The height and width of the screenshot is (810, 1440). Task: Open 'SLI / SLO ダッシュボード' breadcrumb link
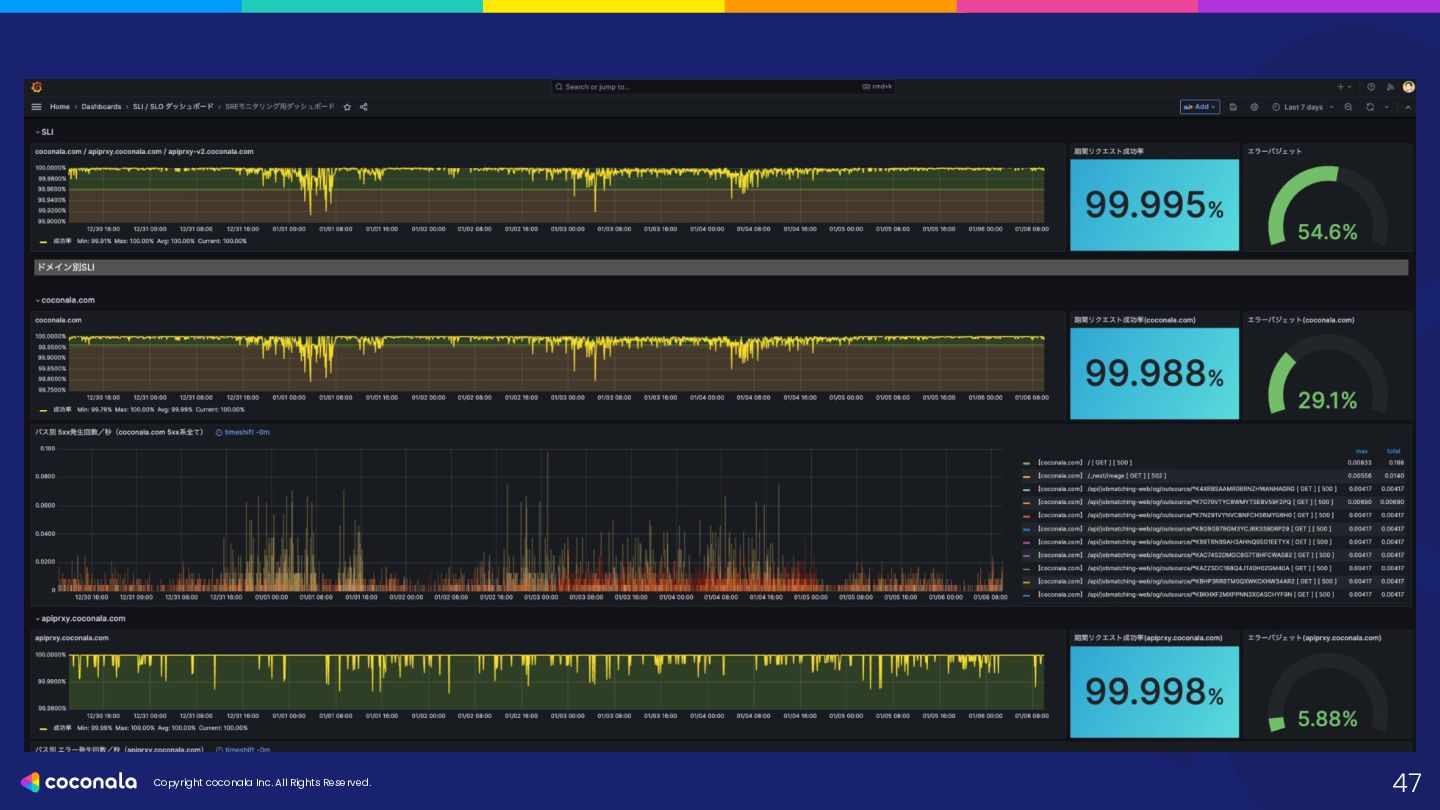[172, 107]
